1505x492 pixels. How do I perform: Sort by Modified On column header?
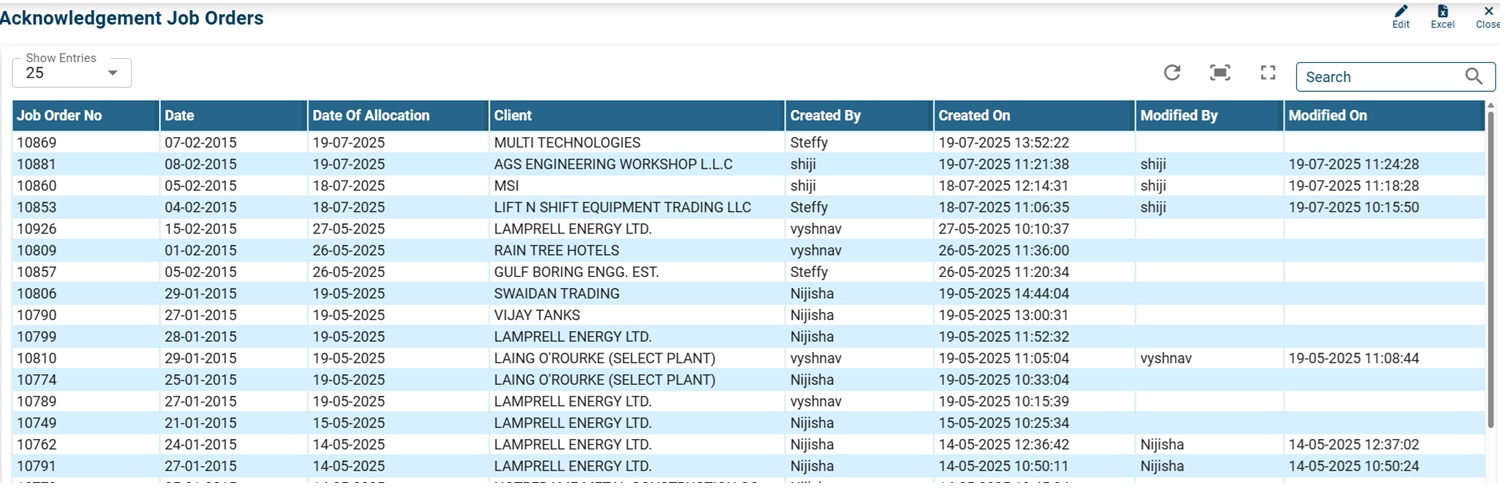pyautogui.click(x=1327, y=116)
